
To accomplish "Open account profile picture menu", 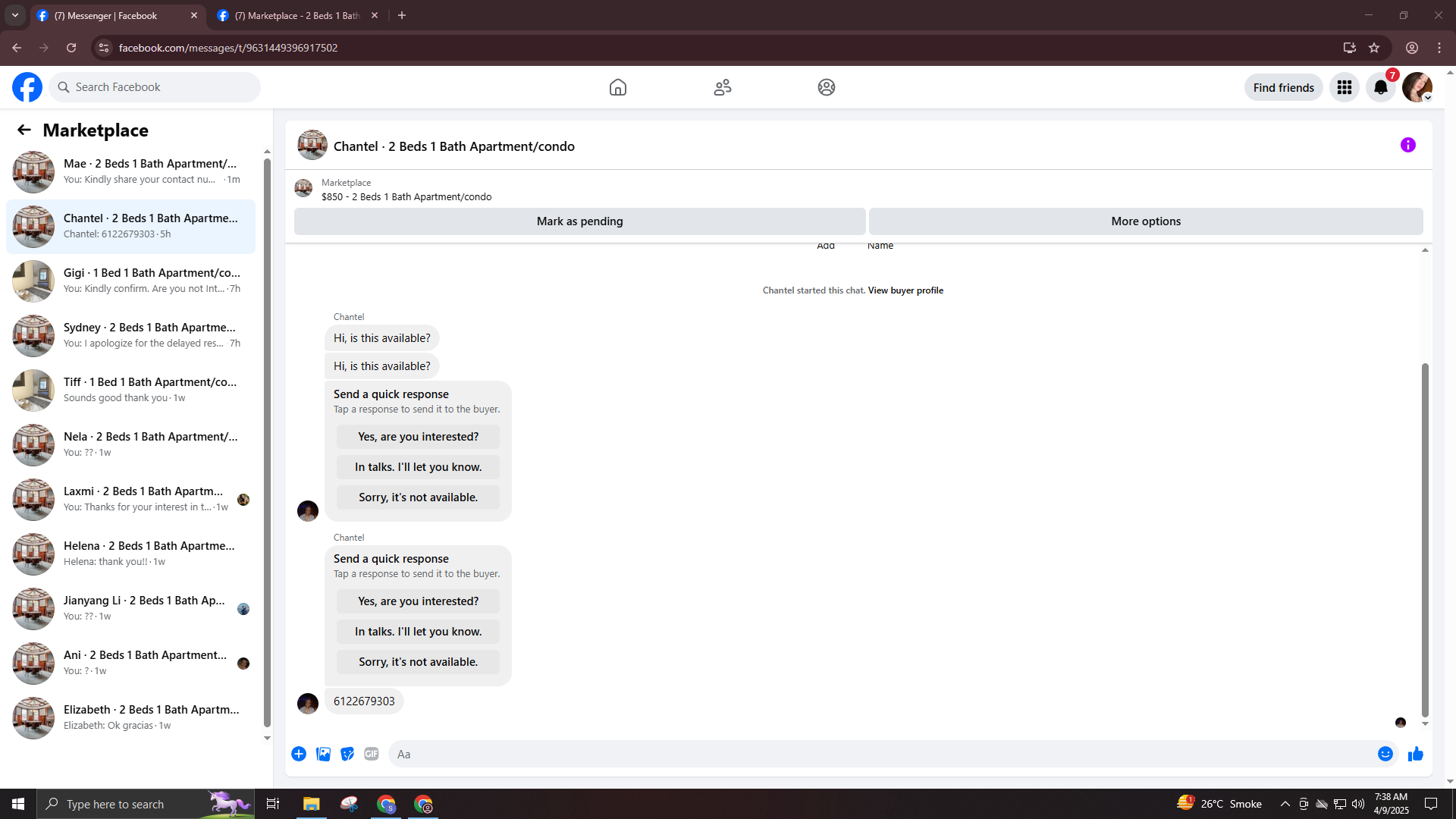I will 1417,87.
